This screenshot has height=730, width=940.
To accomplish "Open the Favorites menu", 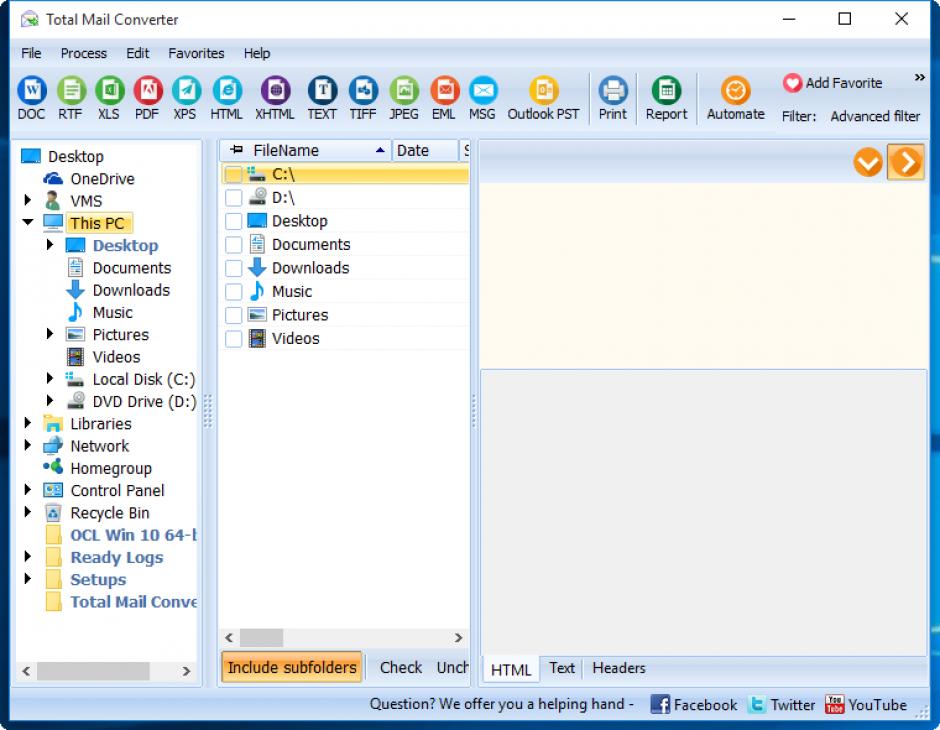I will 196,53.
